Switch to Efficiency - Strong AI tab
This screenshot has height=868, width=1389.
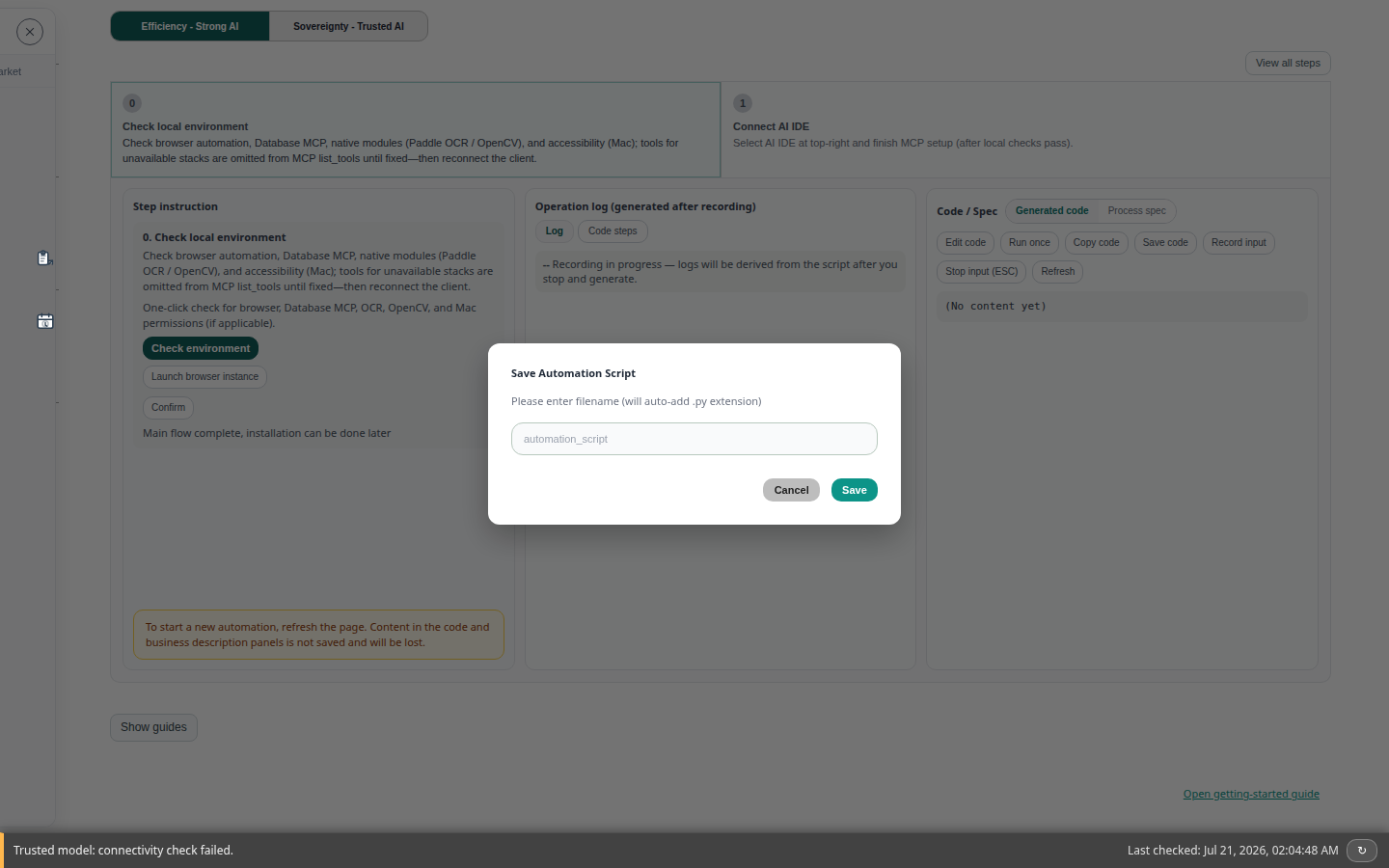pyautogui.click(x=190, y=26)
